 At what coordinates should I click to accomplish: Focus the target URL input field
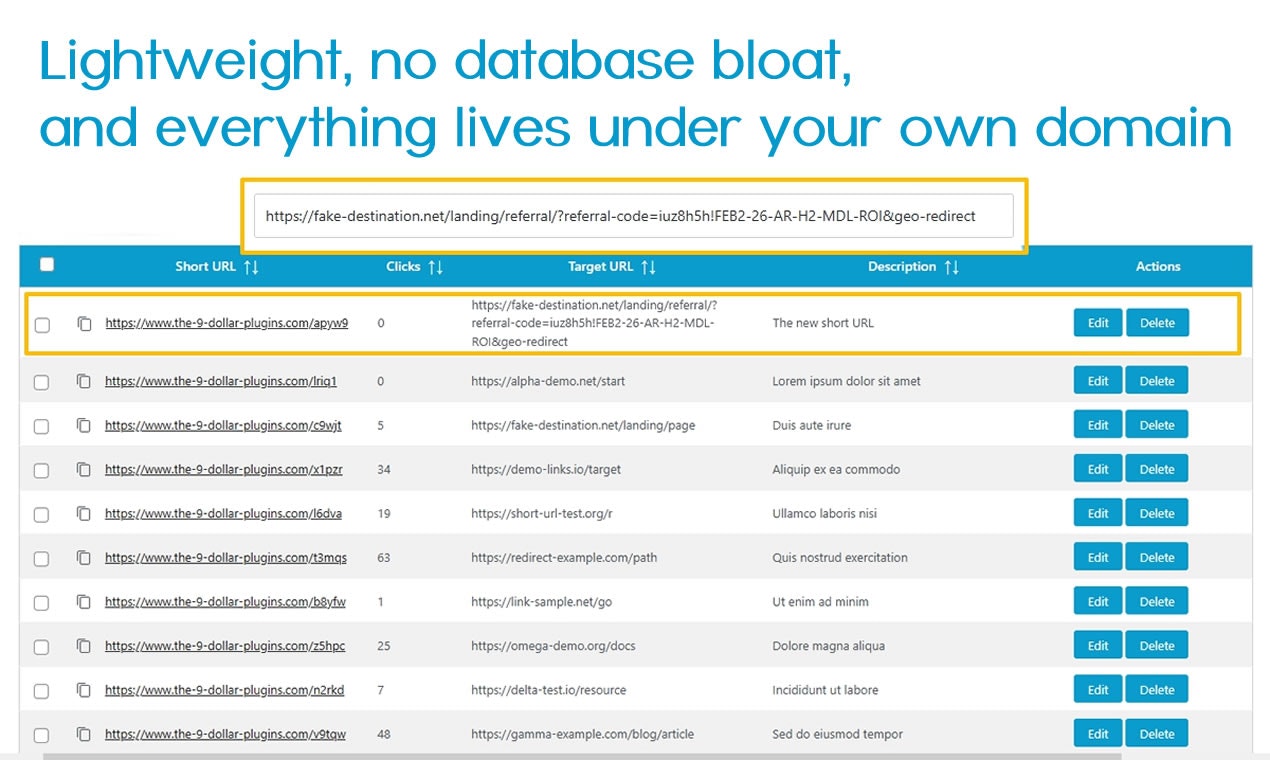click(634, 216)
